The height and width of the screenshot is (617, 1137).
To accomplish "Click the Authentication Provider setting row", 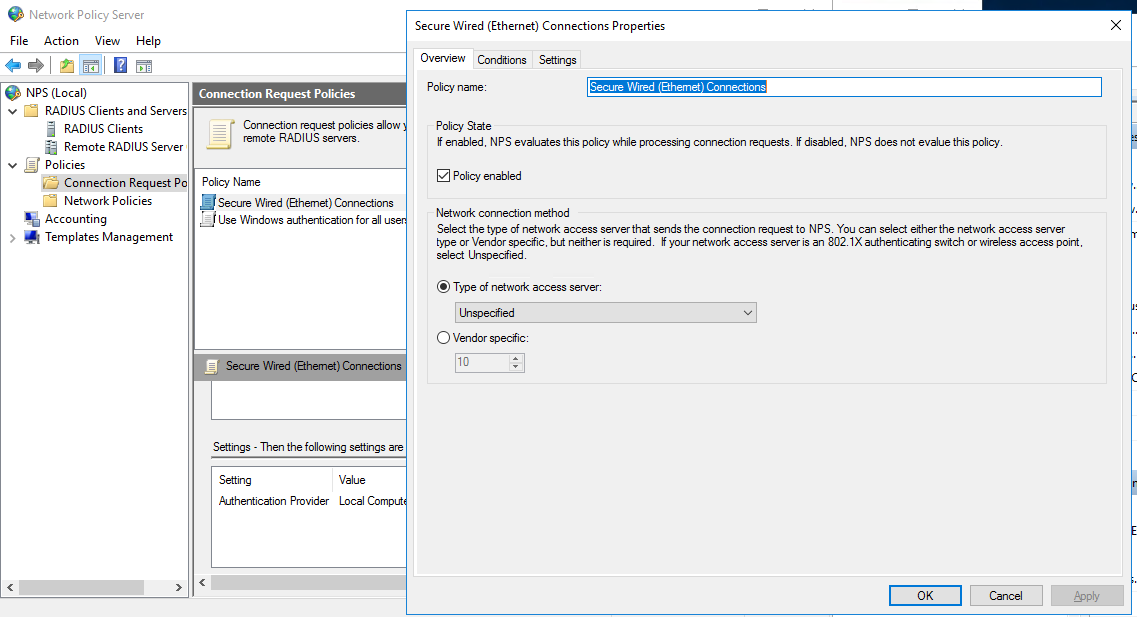I will 274,501.
